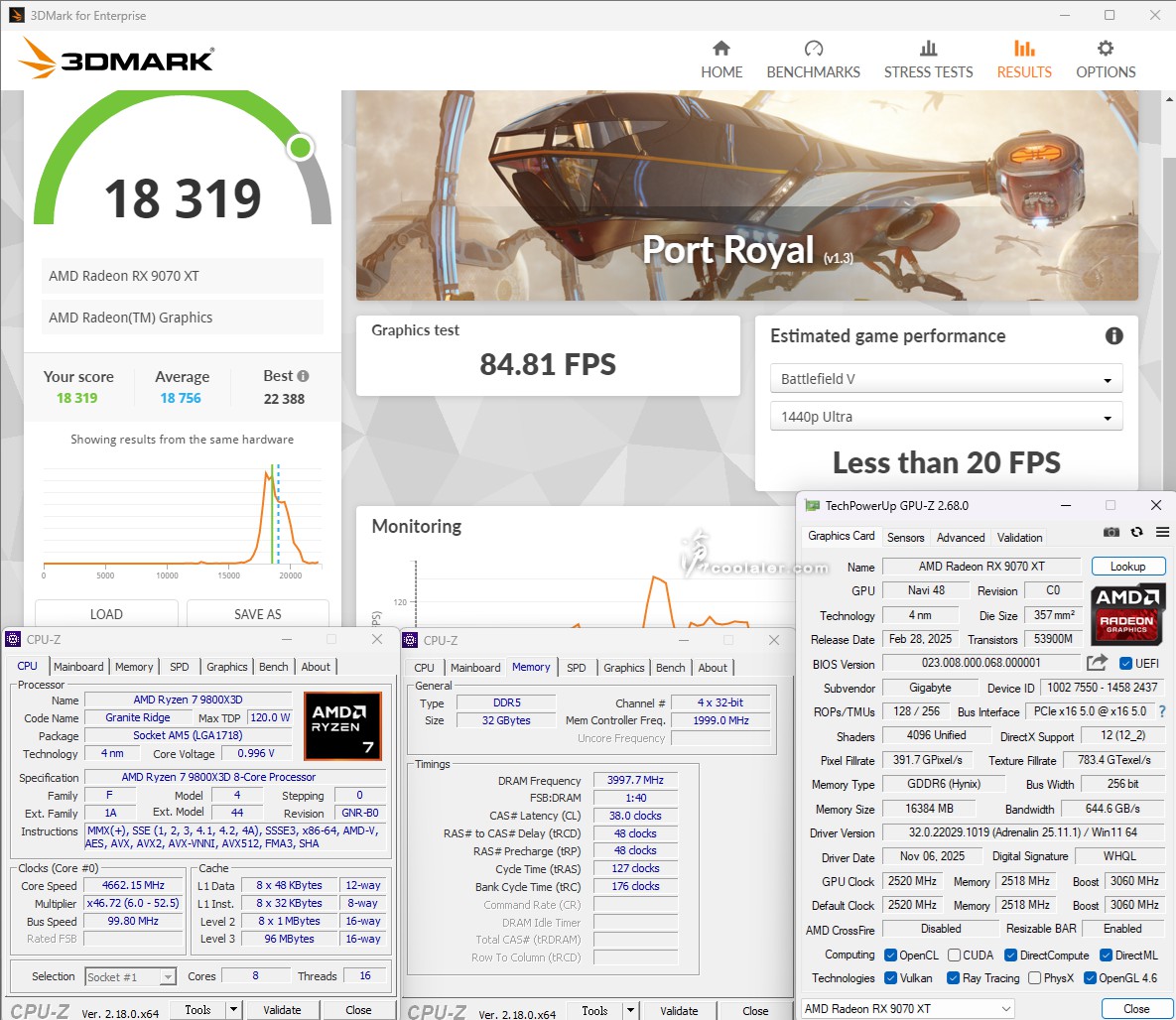1176x1020 pixels.
Task: Open Bench tab in left CPU-Z
Action: pos(274,666)
